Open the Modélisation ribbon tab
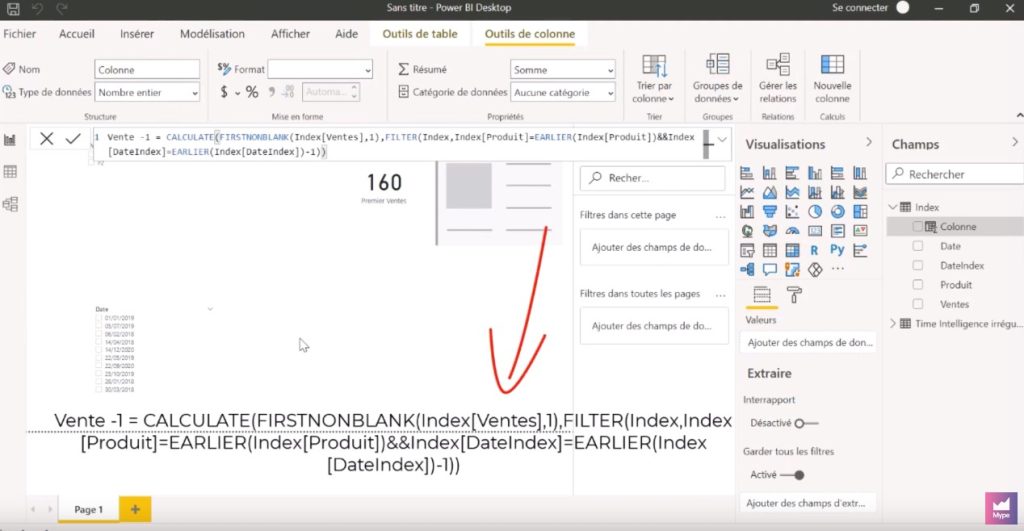Viewport: 1024px width, 531px height. (212, 34)
